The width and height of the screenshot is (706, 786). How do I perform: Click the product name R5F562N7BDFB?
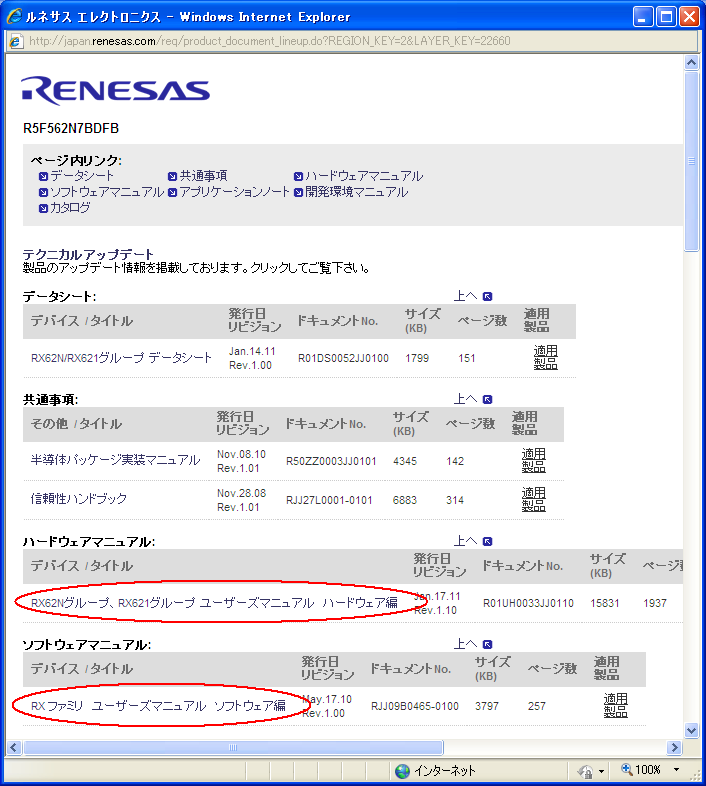[x=71, y=129]
